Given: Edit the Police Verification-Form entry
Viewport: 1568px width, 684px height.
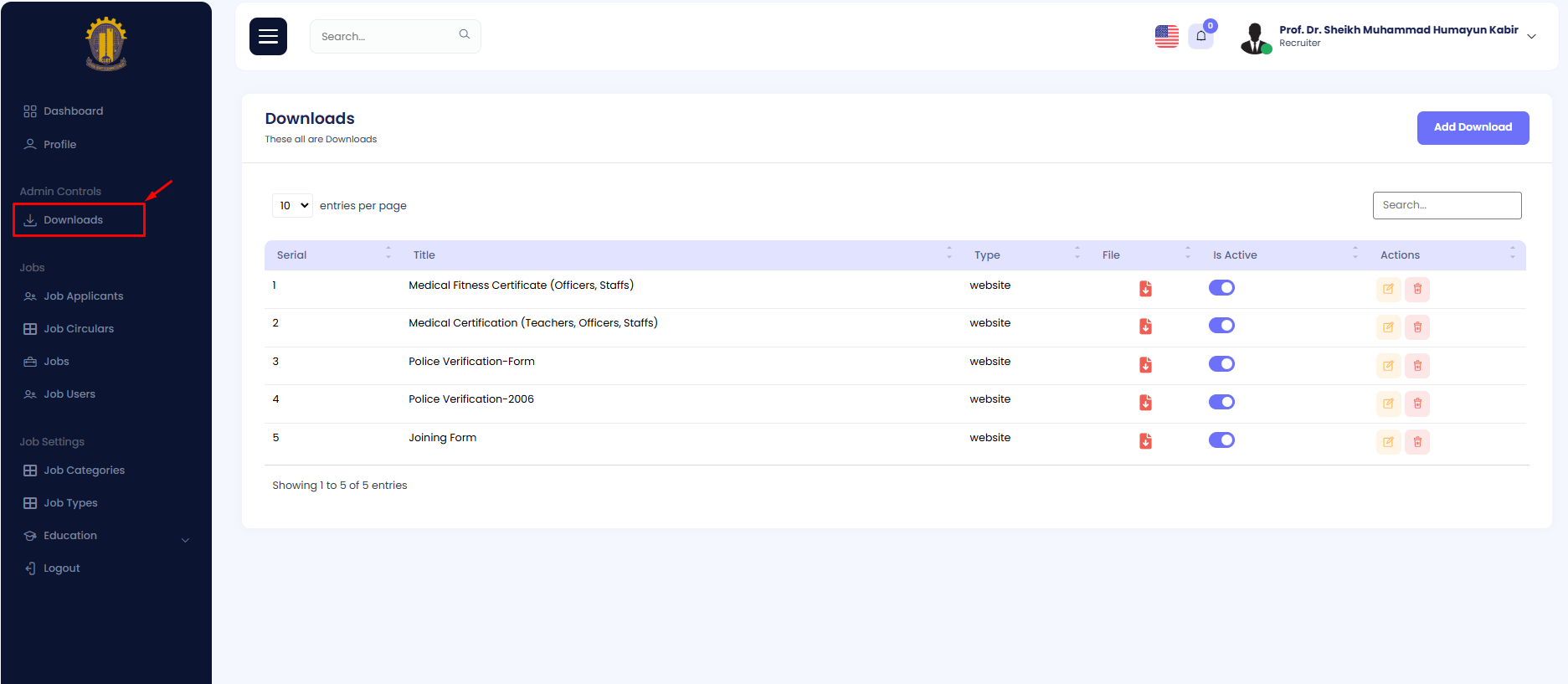Looking at the screenshot, I should 1388,366.
